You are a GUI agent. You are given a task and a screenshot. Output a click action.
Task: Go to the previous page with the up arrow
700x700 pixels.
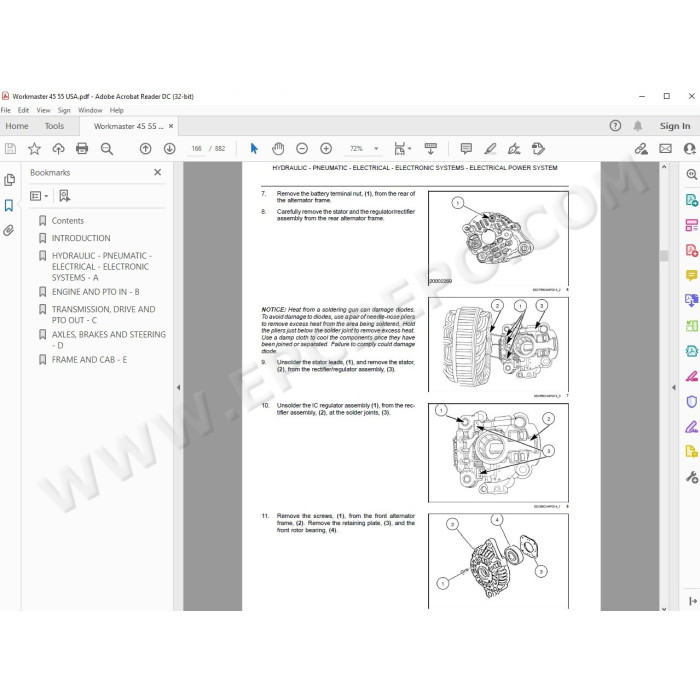tap(146, 149)
